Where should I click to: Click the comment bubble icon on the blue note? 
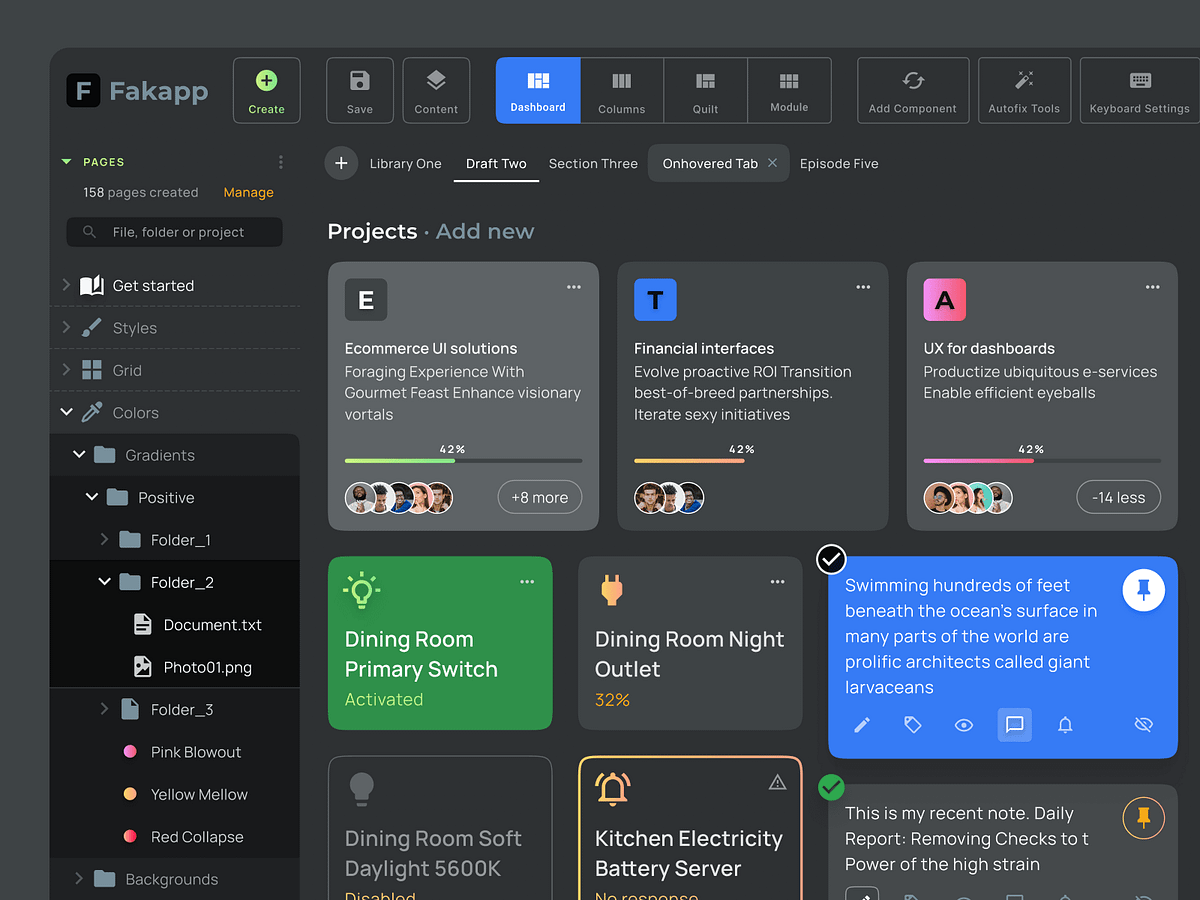pos(1014,724)
